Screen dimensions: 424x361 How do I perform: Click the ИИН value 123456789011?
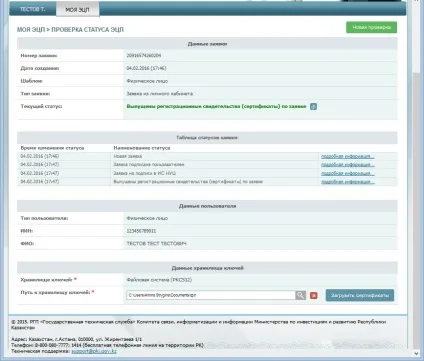[x=141, y=231]
